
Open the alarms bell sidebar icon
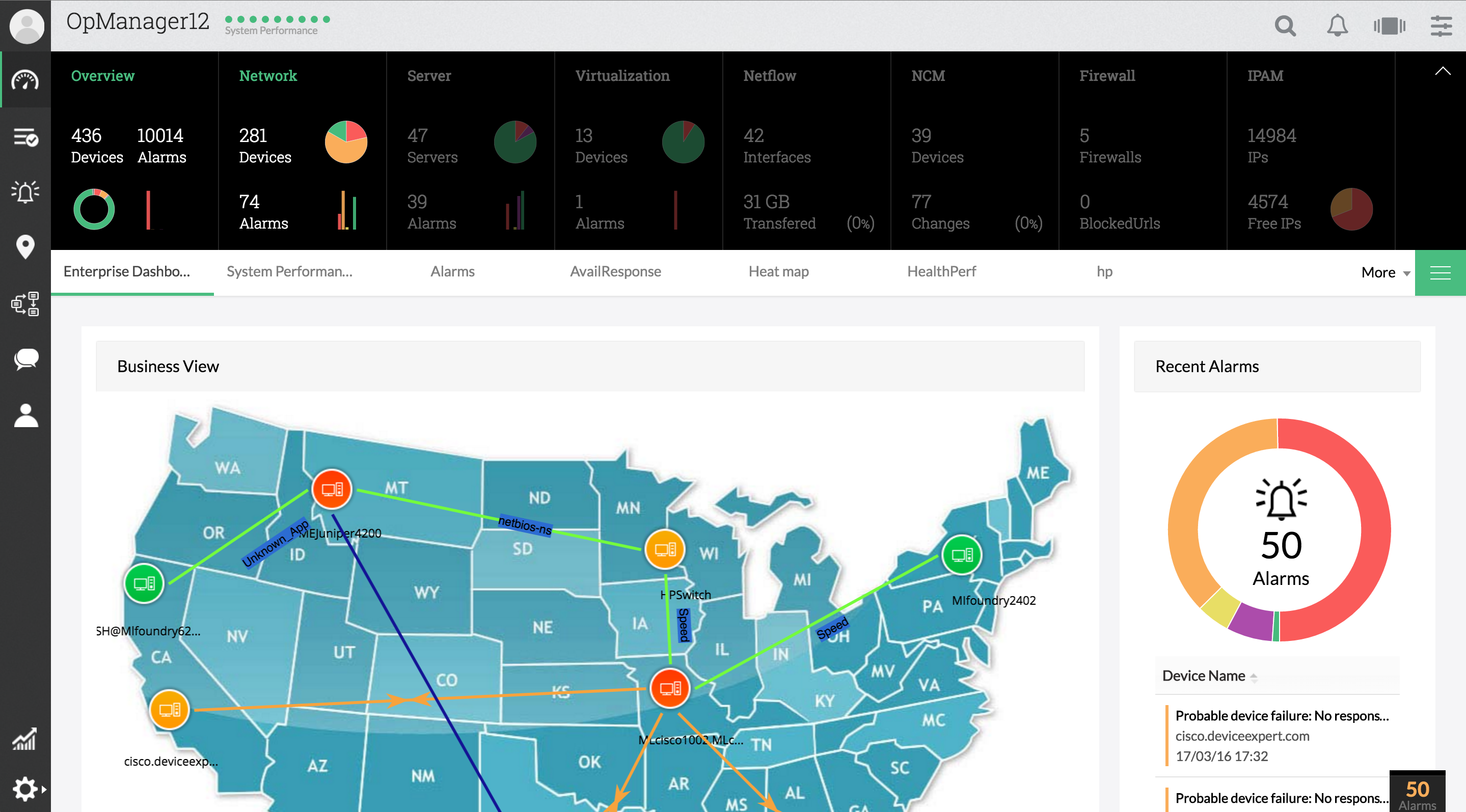point(25,191)
